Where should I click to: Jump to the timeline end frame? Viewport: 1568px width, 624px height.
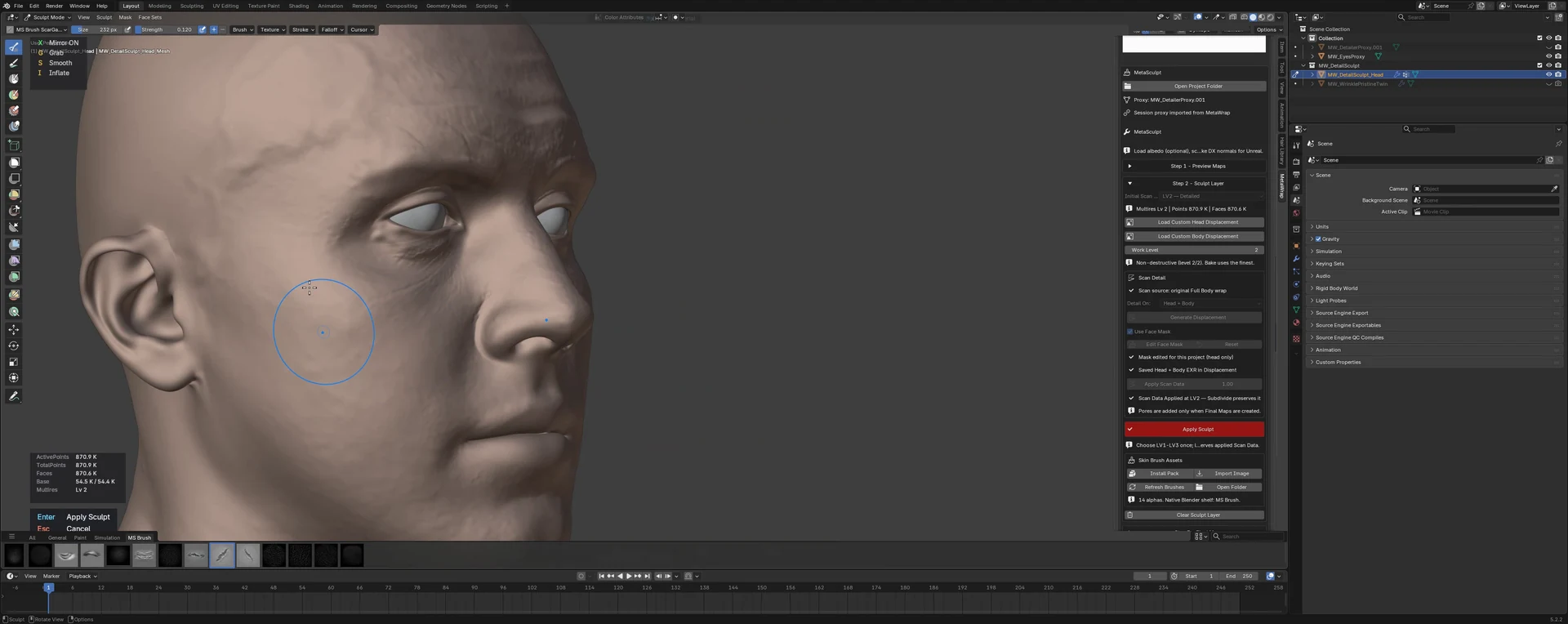click(x=648, y=577)
